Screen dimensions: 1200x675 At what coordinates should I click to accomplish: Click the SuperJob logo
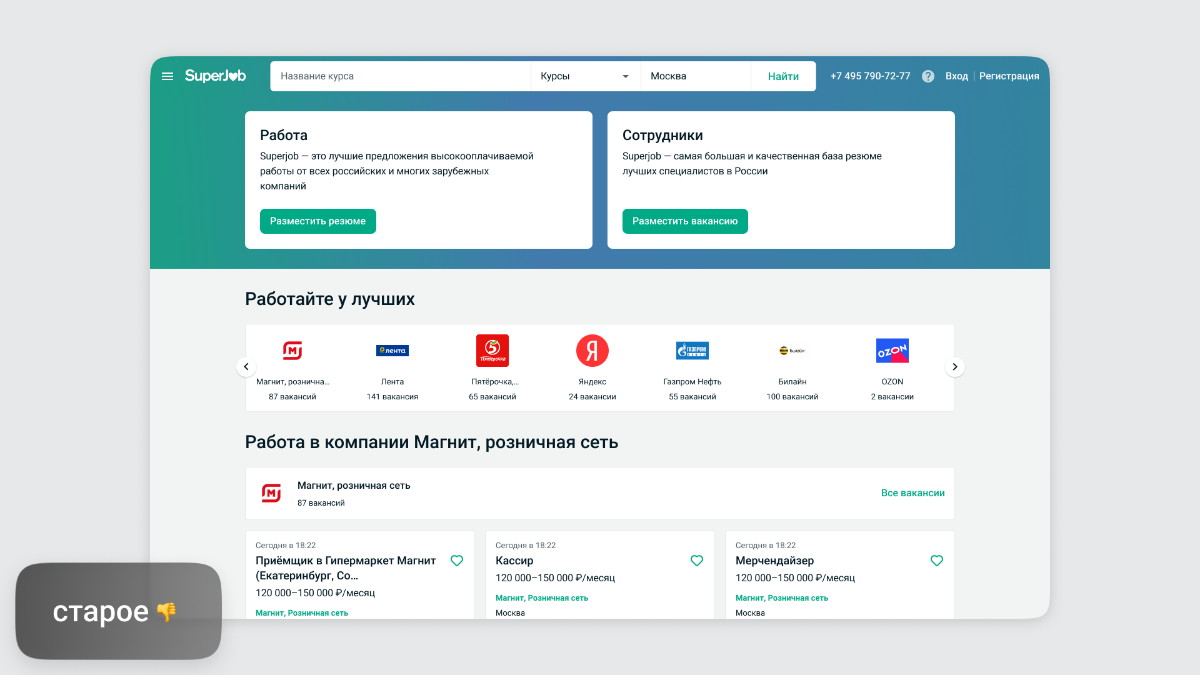213,76
